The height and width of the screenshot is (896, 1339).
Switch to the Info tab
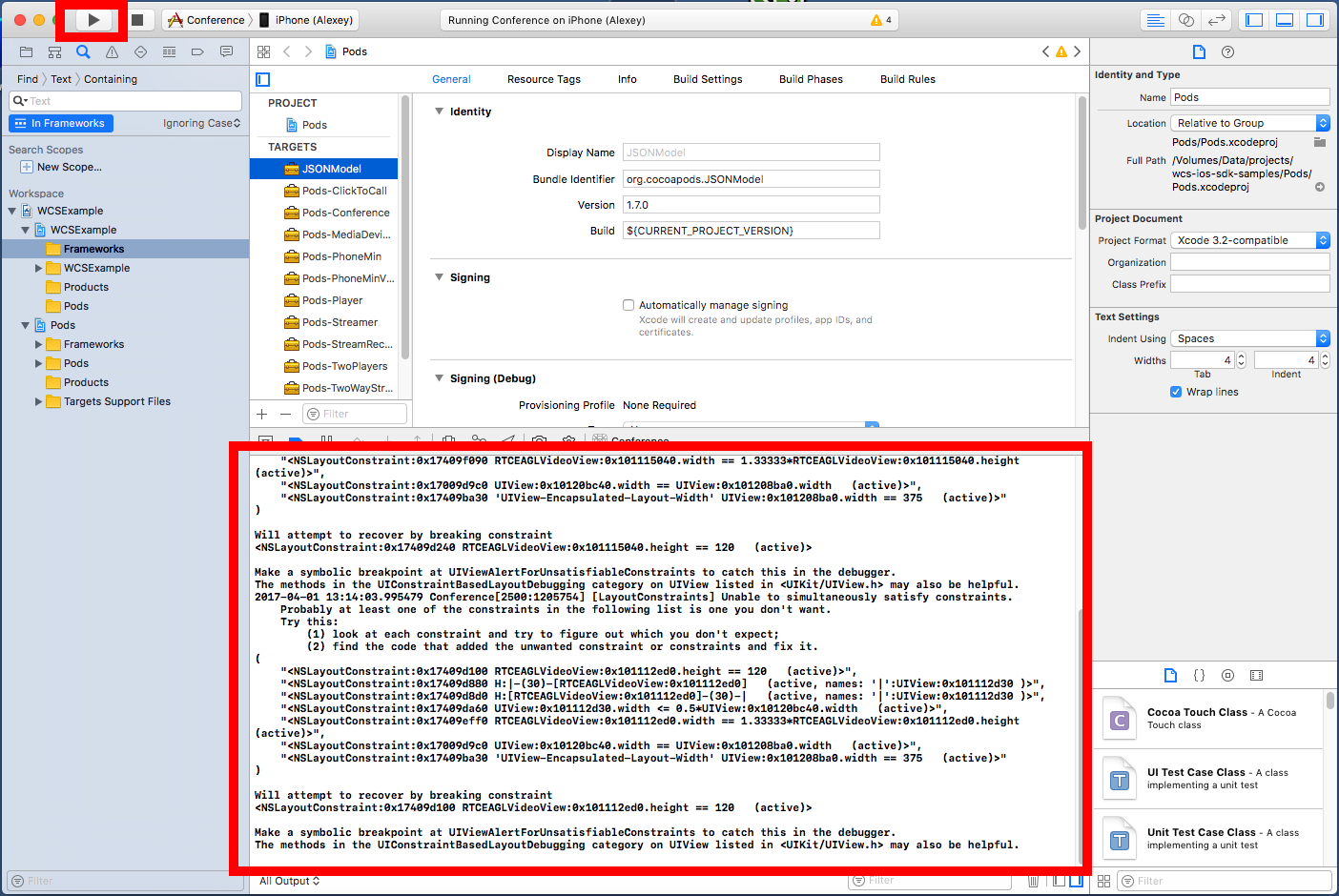627,79
